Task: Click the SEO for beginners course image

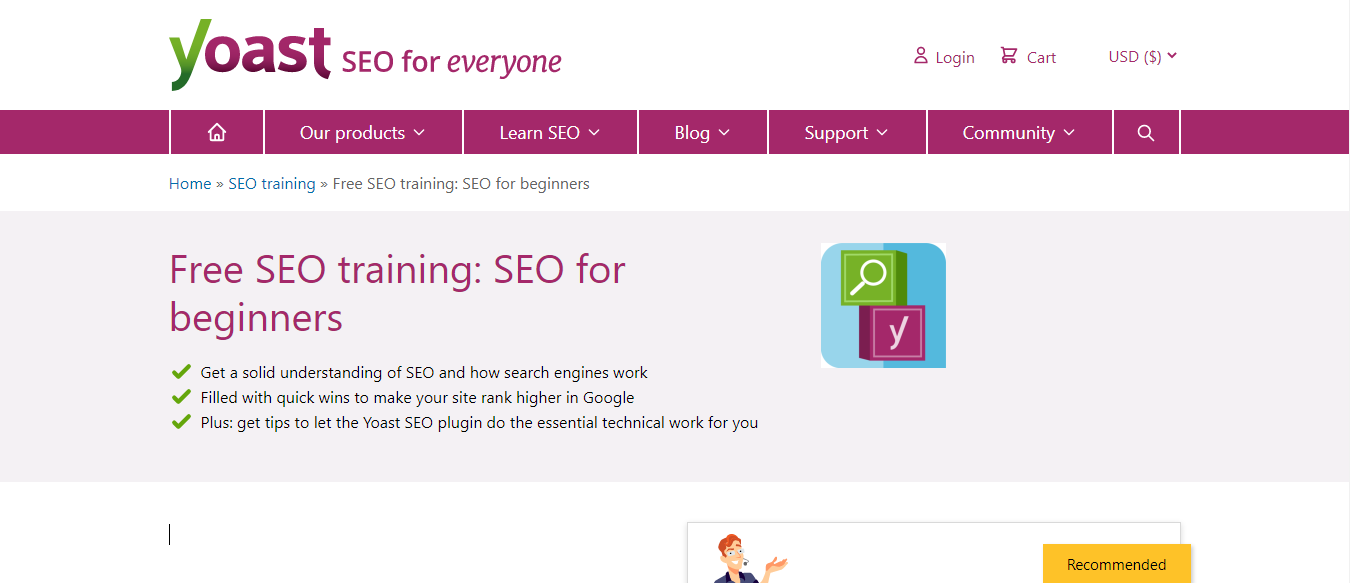Action: tap(883, 305)
